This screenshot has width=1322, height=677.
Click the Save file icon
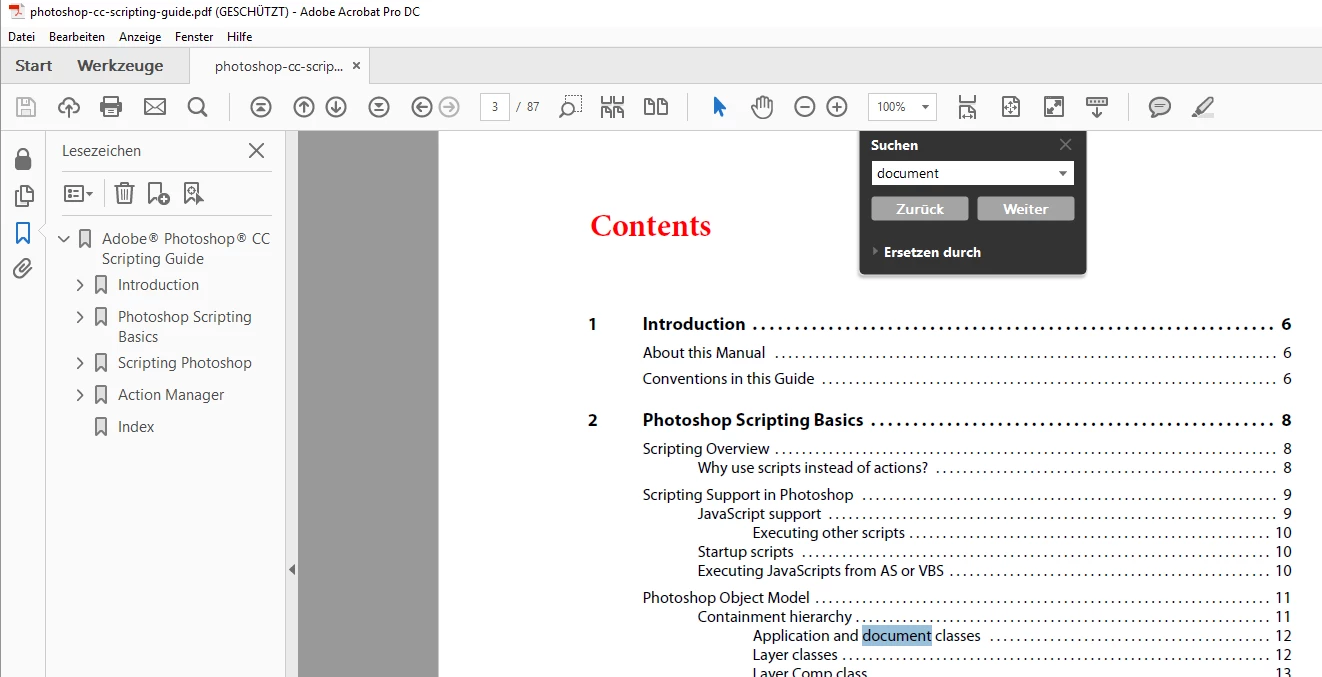tap(26, 107)
